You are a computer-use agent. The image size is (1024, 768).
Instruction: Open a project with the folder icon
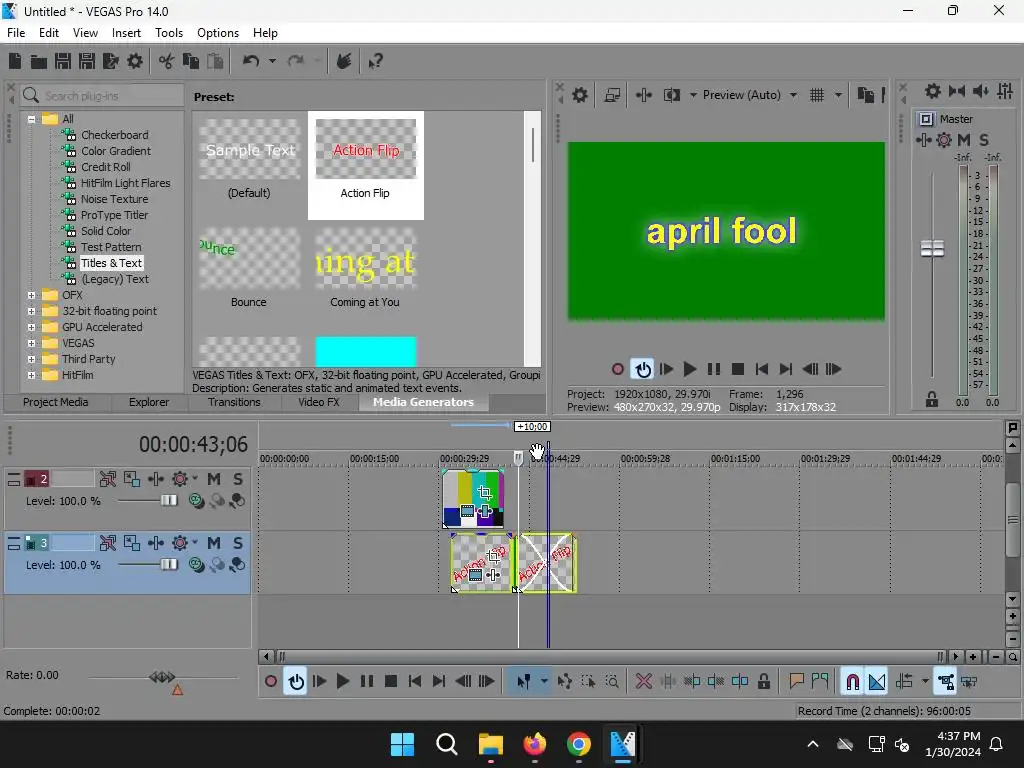tap(39, 61)
